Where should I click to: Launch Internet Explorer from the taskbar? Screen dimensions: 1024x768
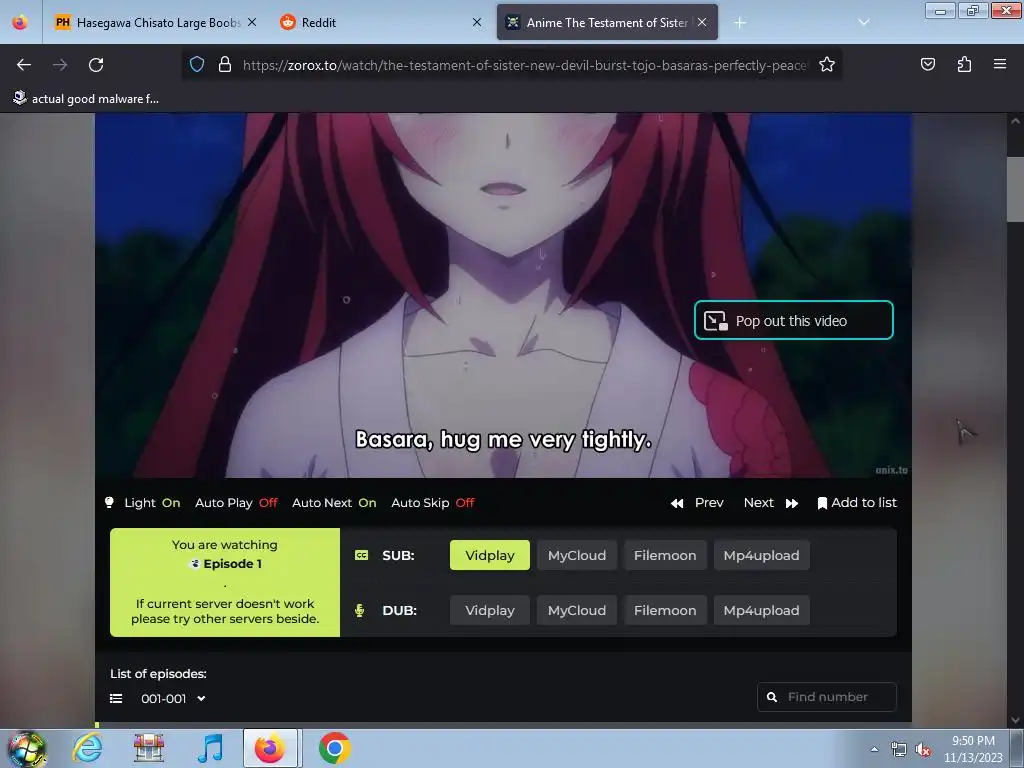[x=88, y=748]
